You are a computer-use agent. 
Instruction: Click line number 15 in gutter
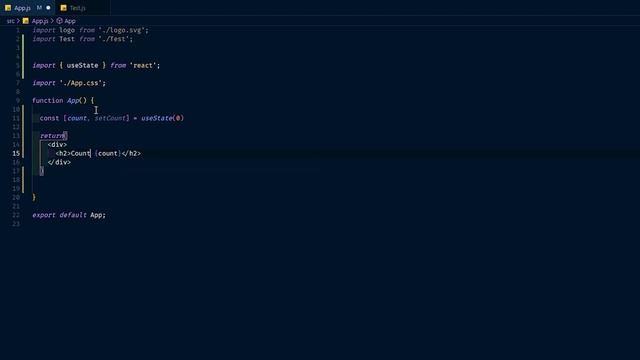click(16, 153)
